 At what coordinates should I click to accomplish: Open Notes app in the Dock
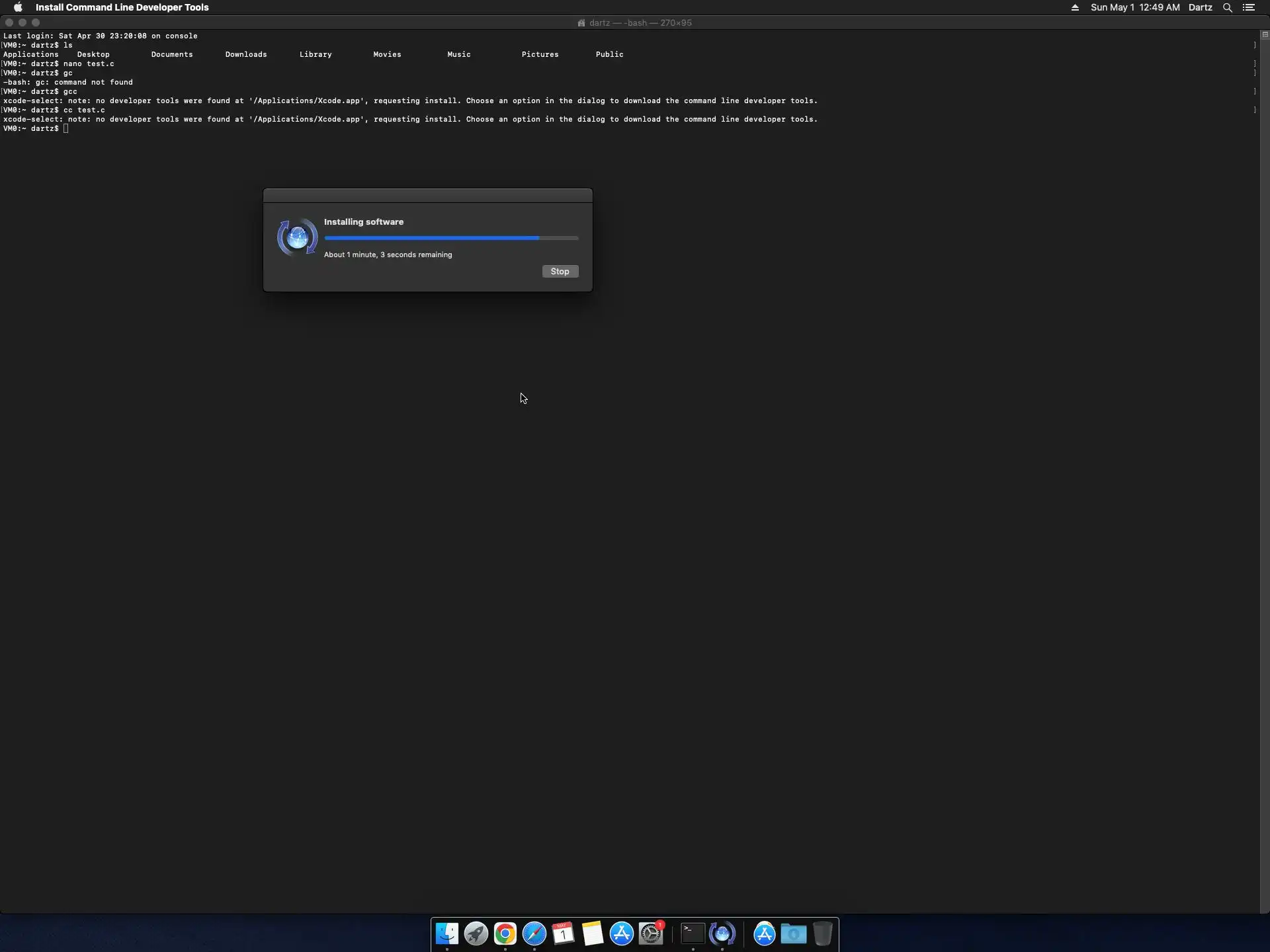[593, 933]
